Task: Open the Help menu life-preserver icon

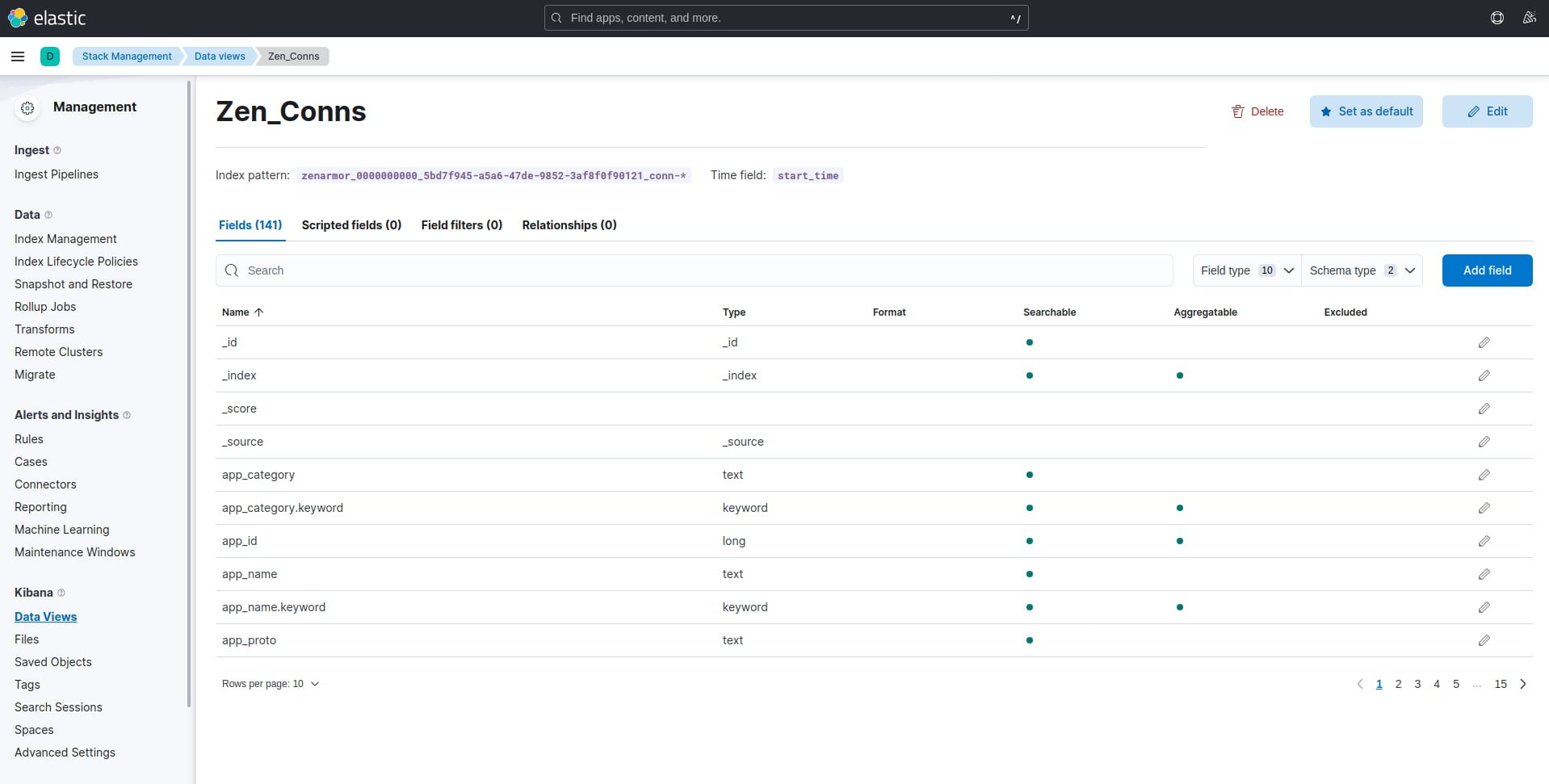Action: point(1497,17)
